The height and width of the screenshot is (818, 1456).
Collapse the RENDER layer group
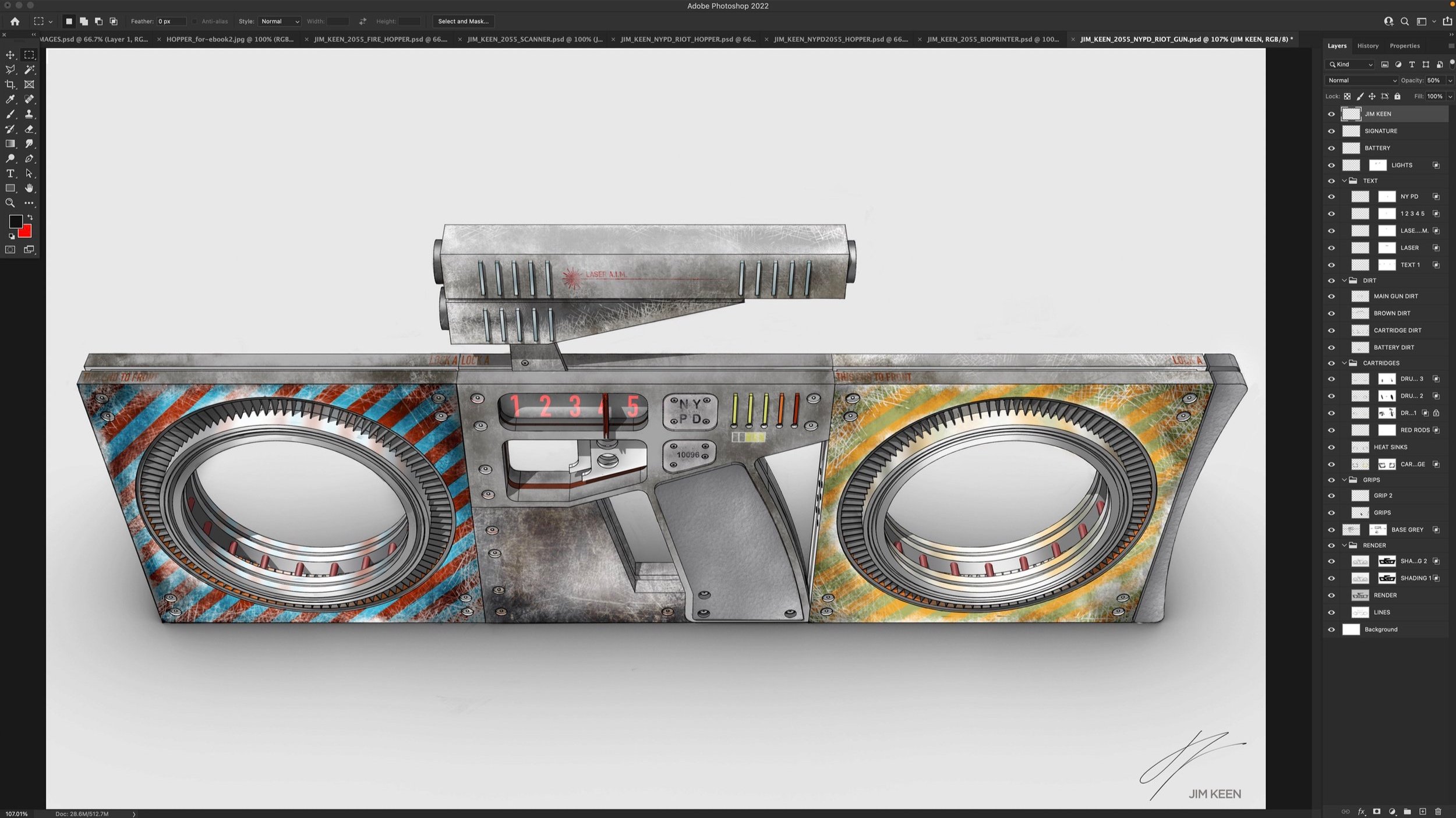point(1344,546)
